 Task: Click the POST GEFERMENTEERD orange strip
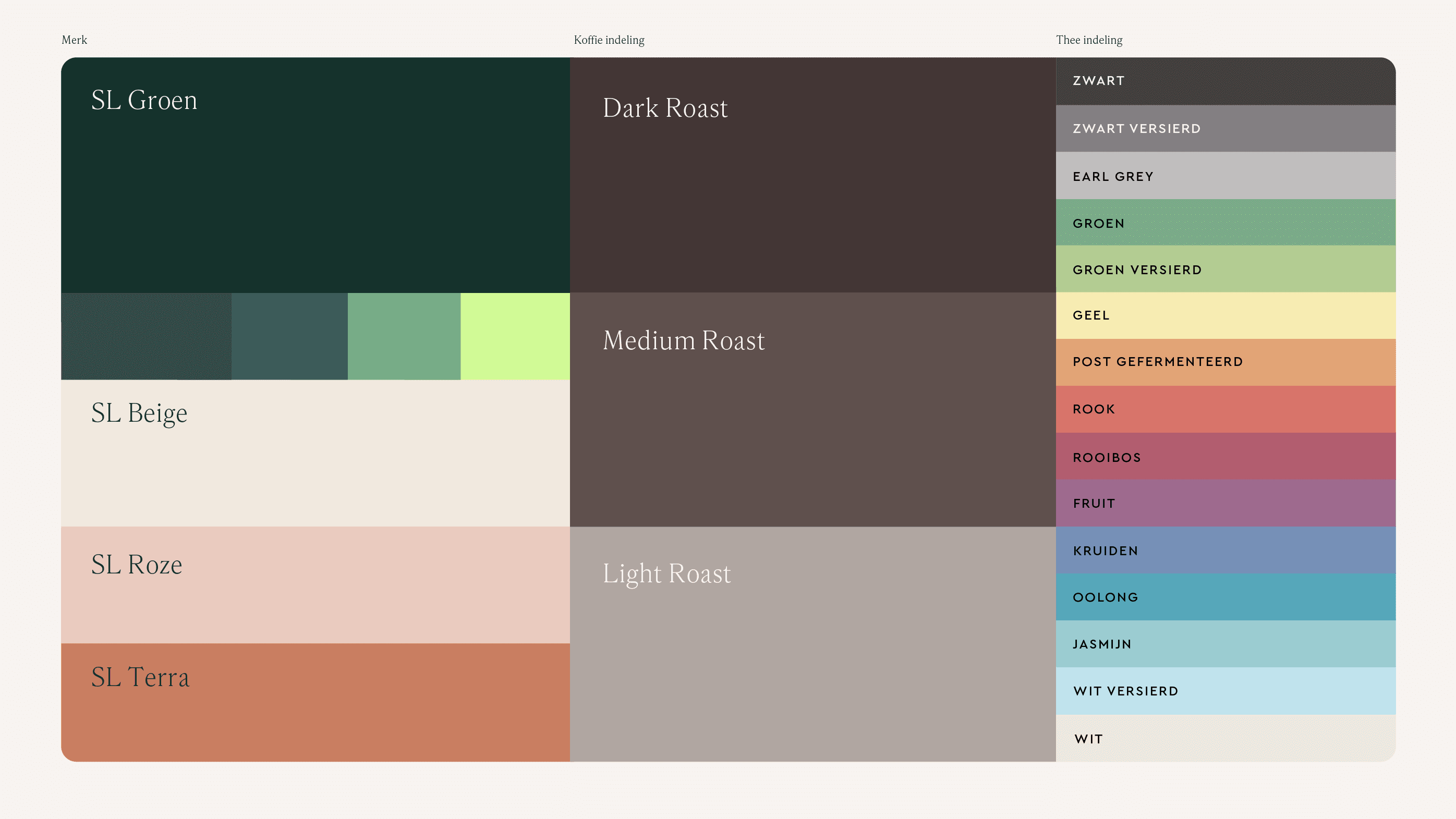(1225, 362)
